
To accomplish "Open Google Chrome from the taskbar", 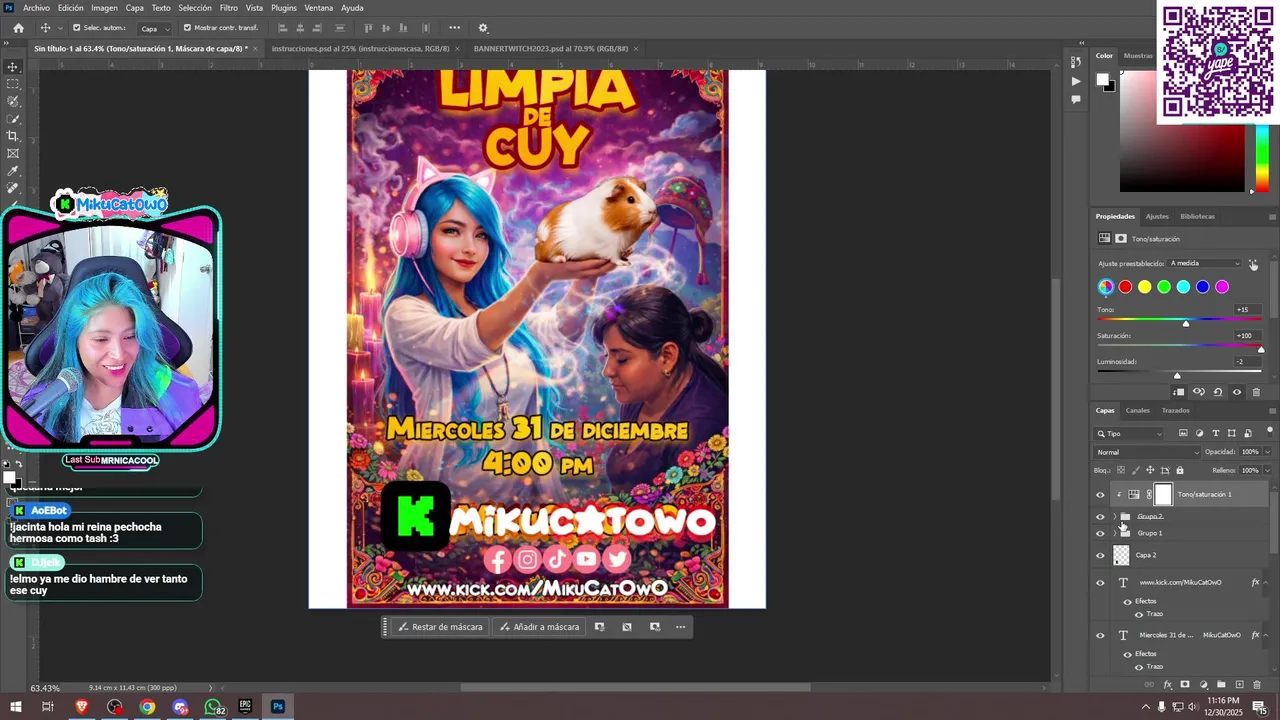I will pos(147,707).
